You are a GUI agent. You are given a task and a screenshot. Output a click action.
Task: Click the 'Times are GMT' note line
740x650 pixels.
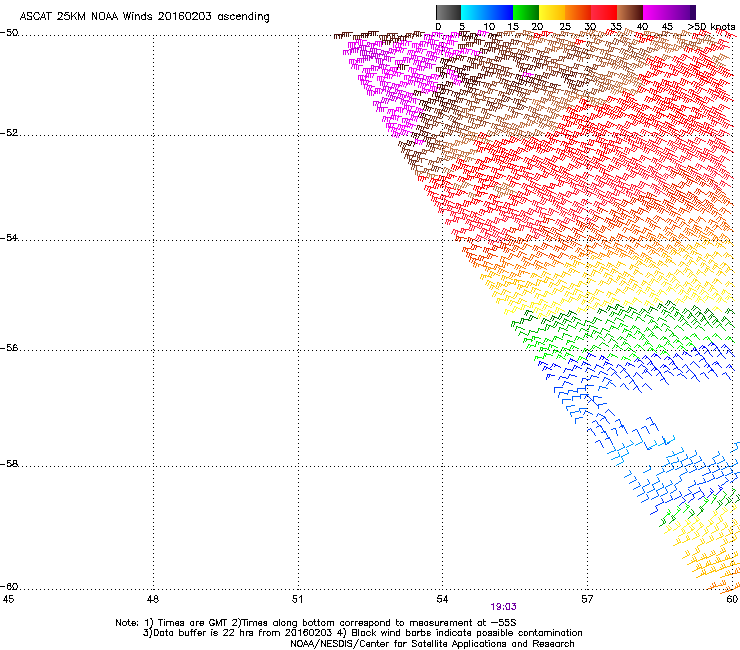click(316, 623)
